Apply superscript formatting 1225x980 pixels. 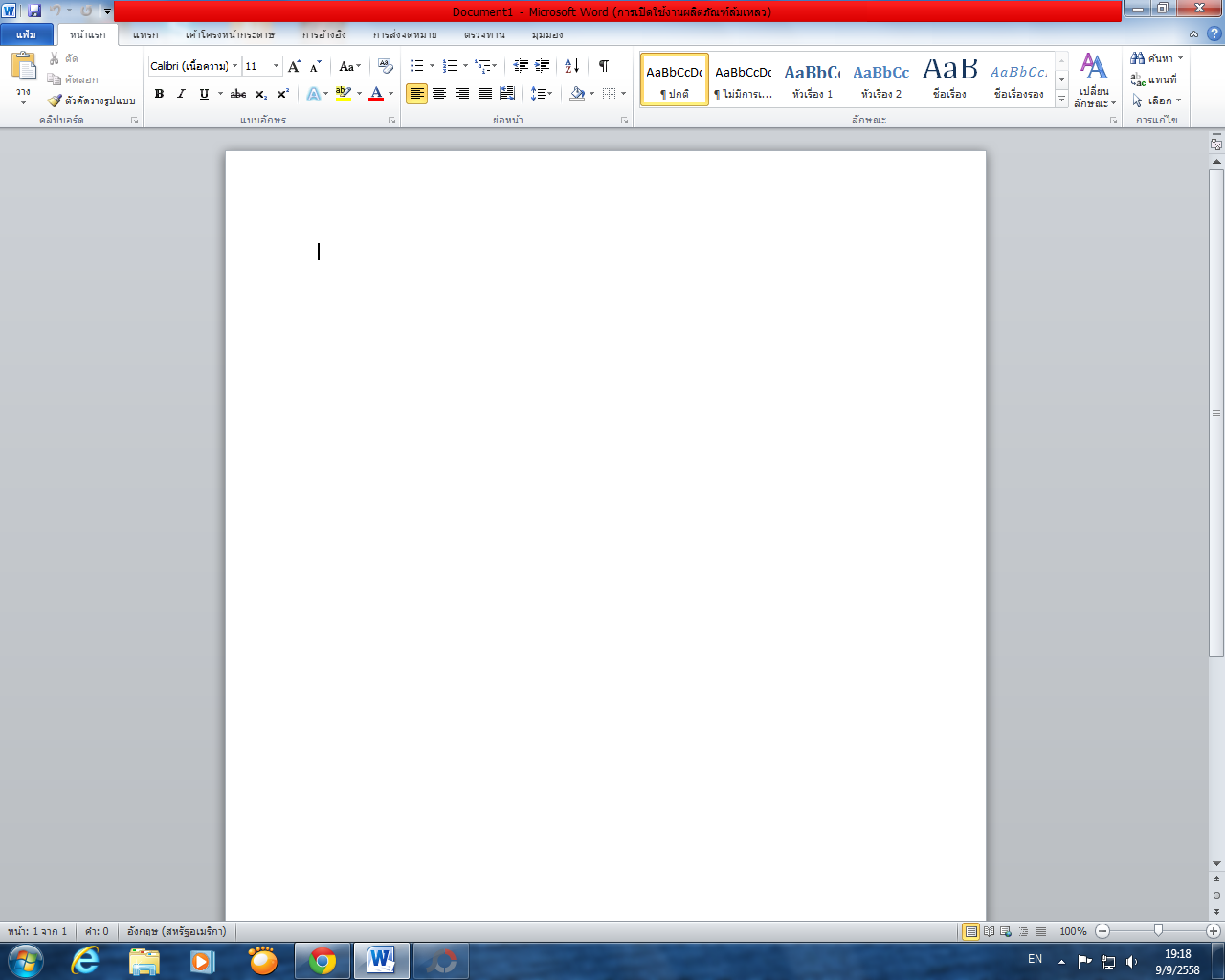click(x=283, y=94)
